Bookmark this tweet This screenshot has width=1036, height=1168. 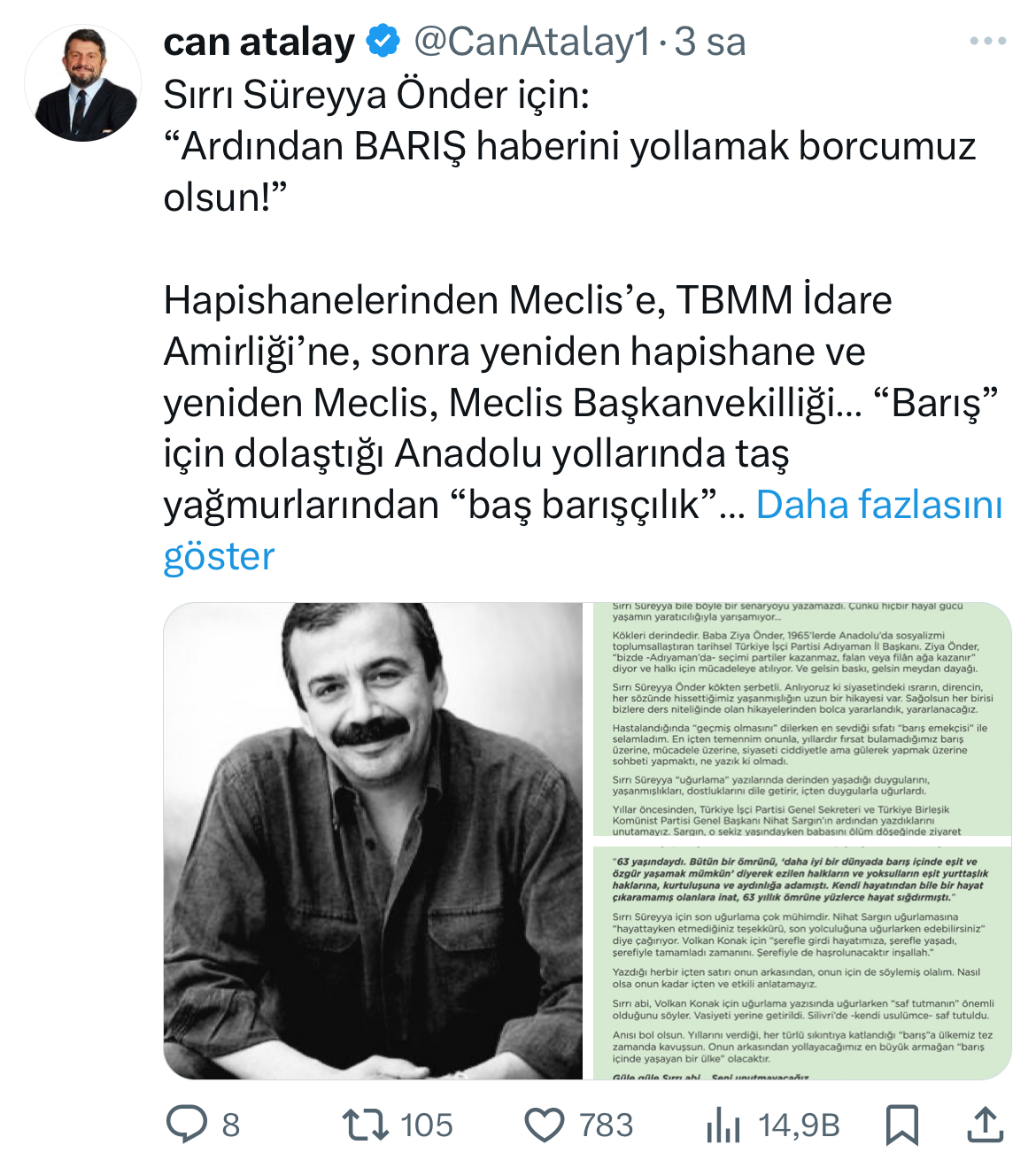902,1125
